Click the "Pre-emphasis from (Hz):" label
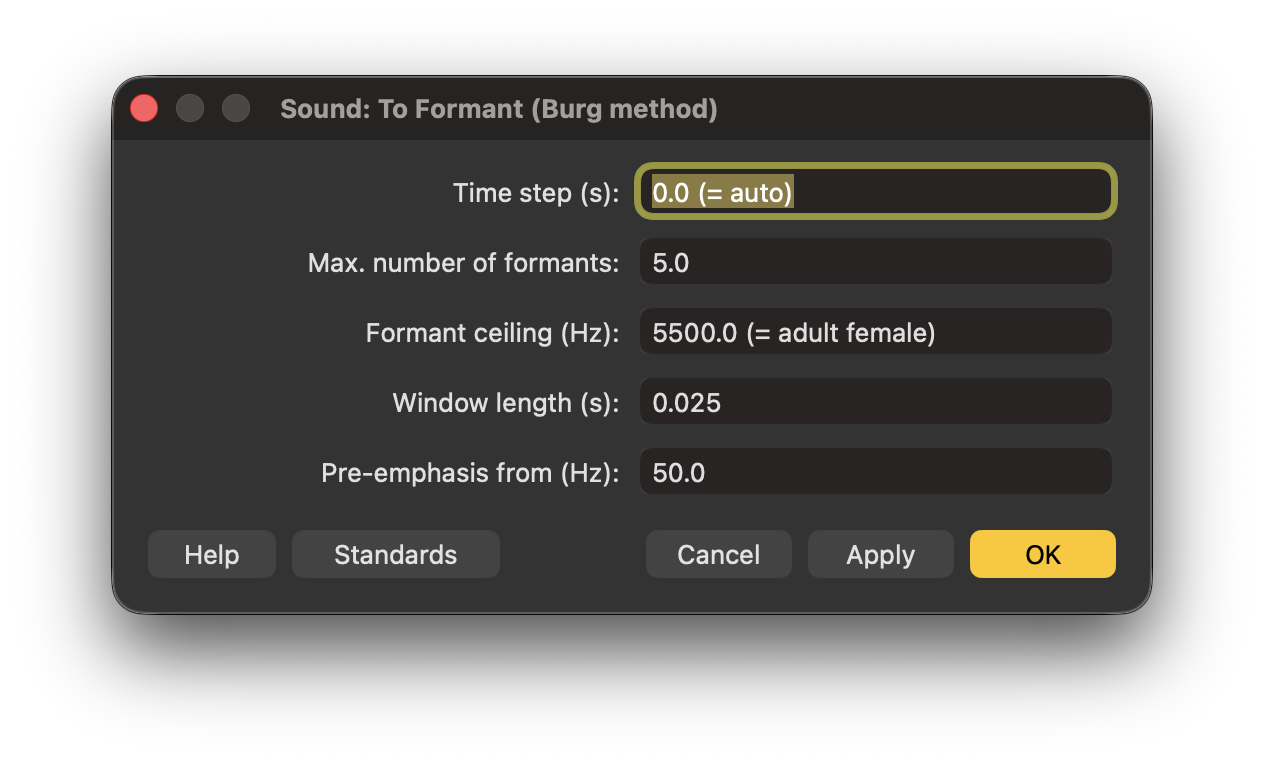Image resolution: width=1264 pixels, height=762 pixels. coord(470,473)
